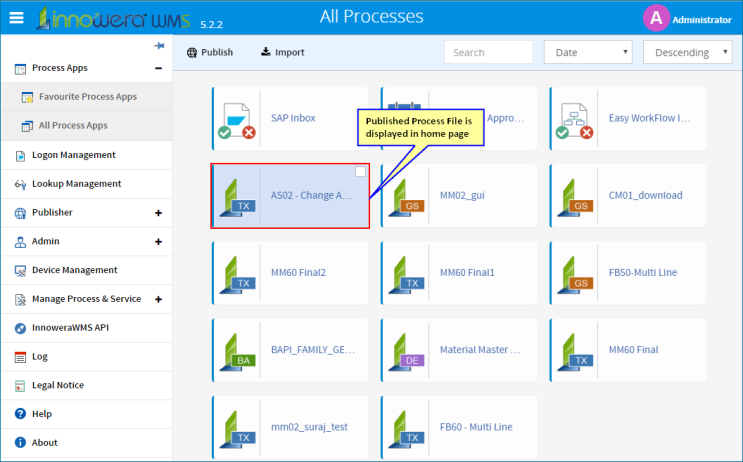The image size is (743, 462).
Task: Open the Descending order dropdown
Action: (688, 52)
